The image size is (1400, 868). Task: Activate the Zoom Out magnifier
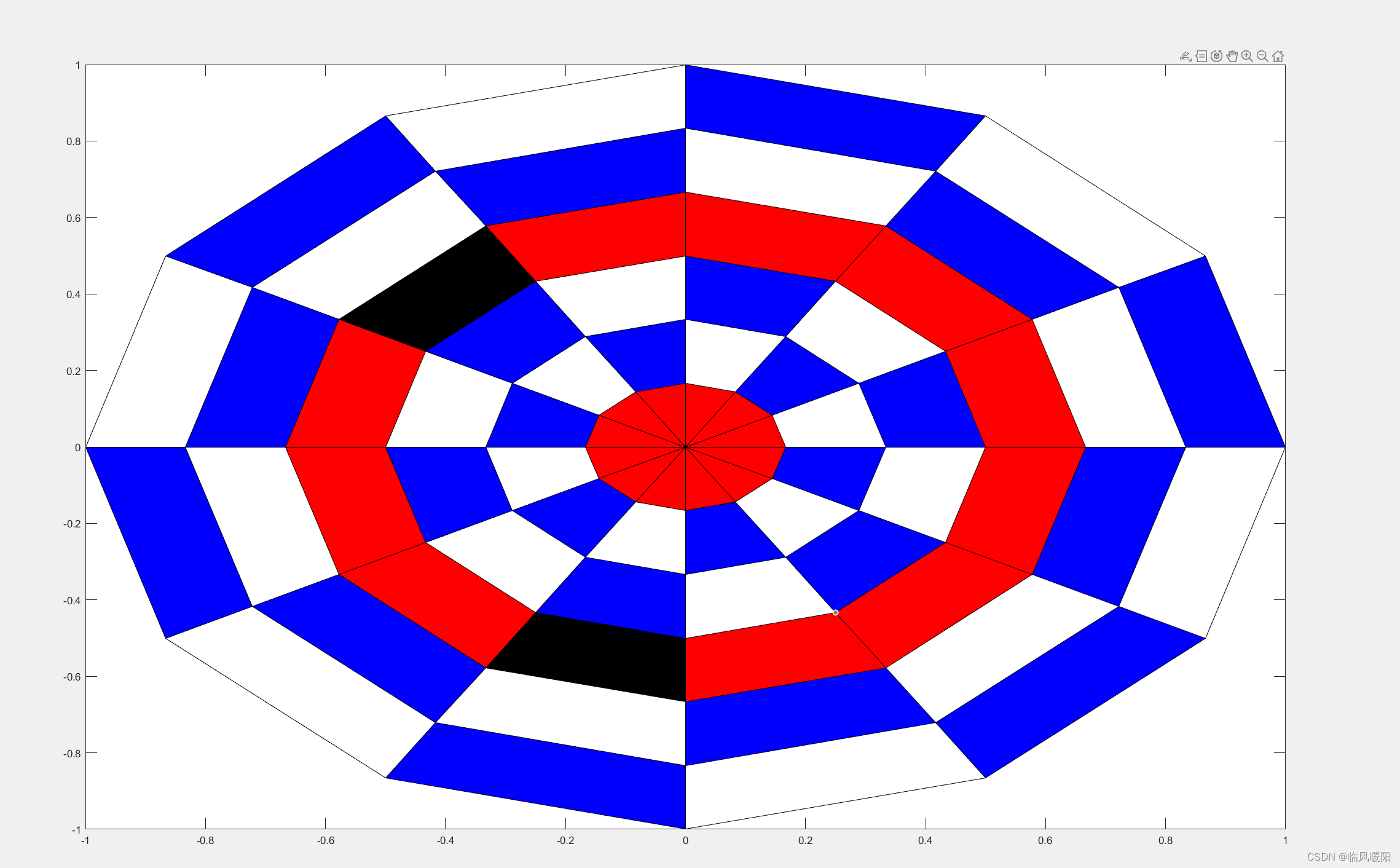(1262, 57)
